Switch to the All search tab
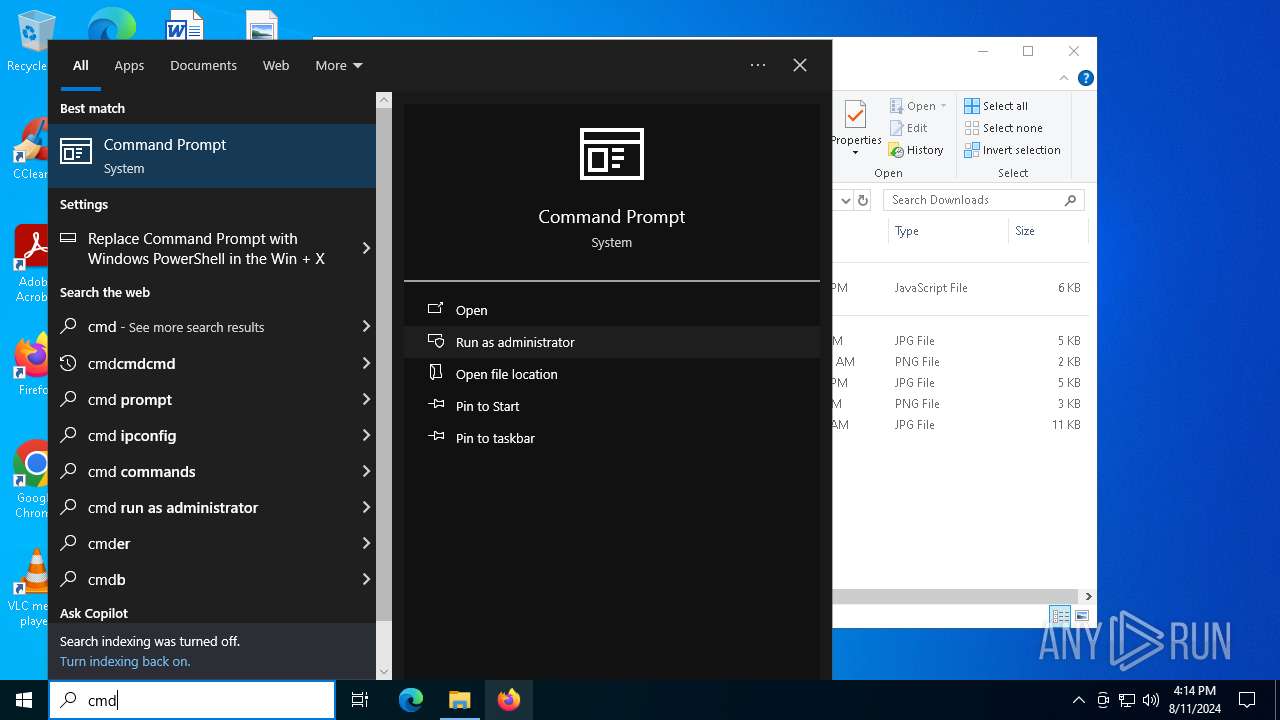Viewport: 1280px width, 720px height. tap(81, 65)
